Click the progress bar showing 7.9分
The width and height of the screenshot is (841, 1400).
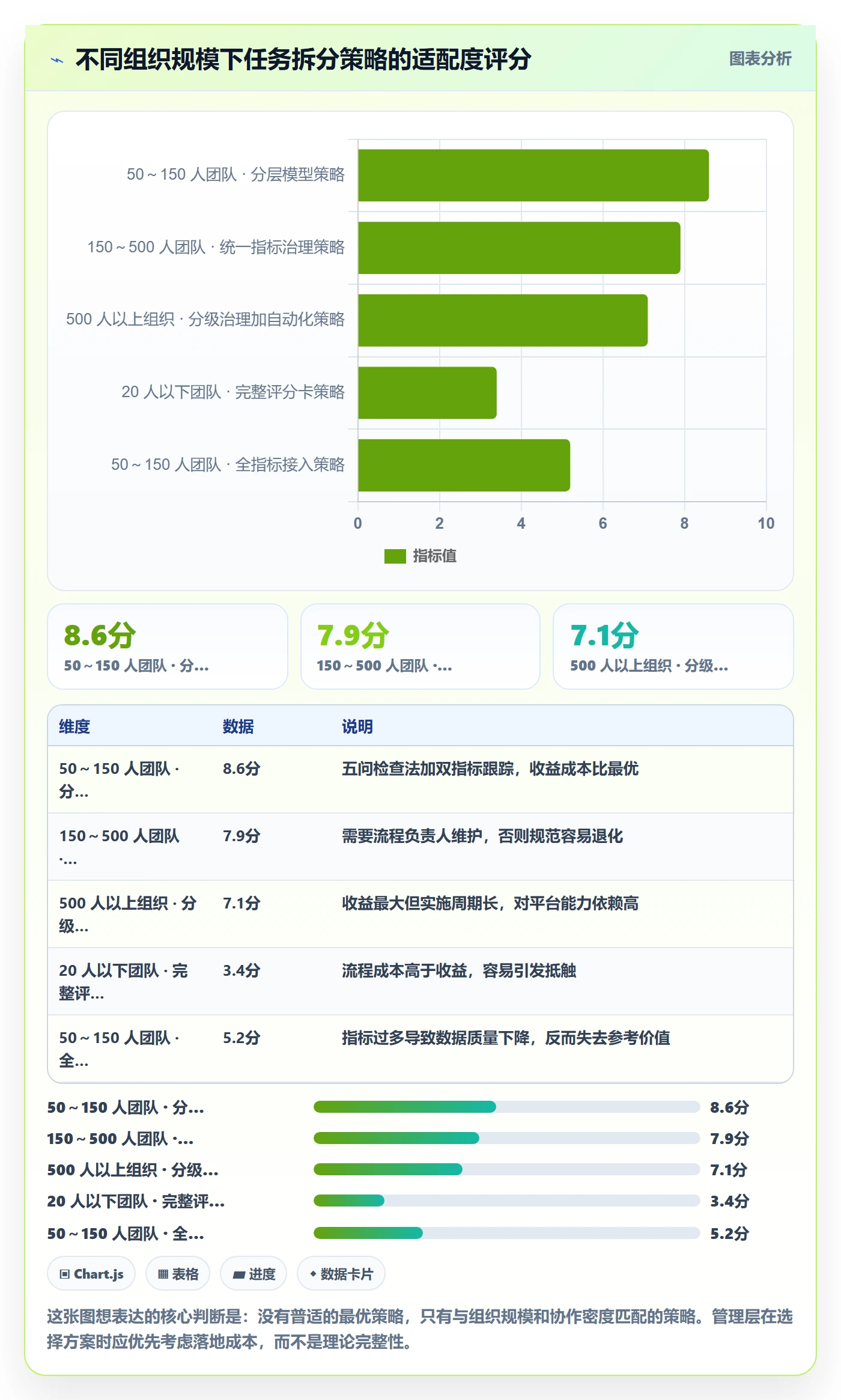click(x=506, y=1138)
